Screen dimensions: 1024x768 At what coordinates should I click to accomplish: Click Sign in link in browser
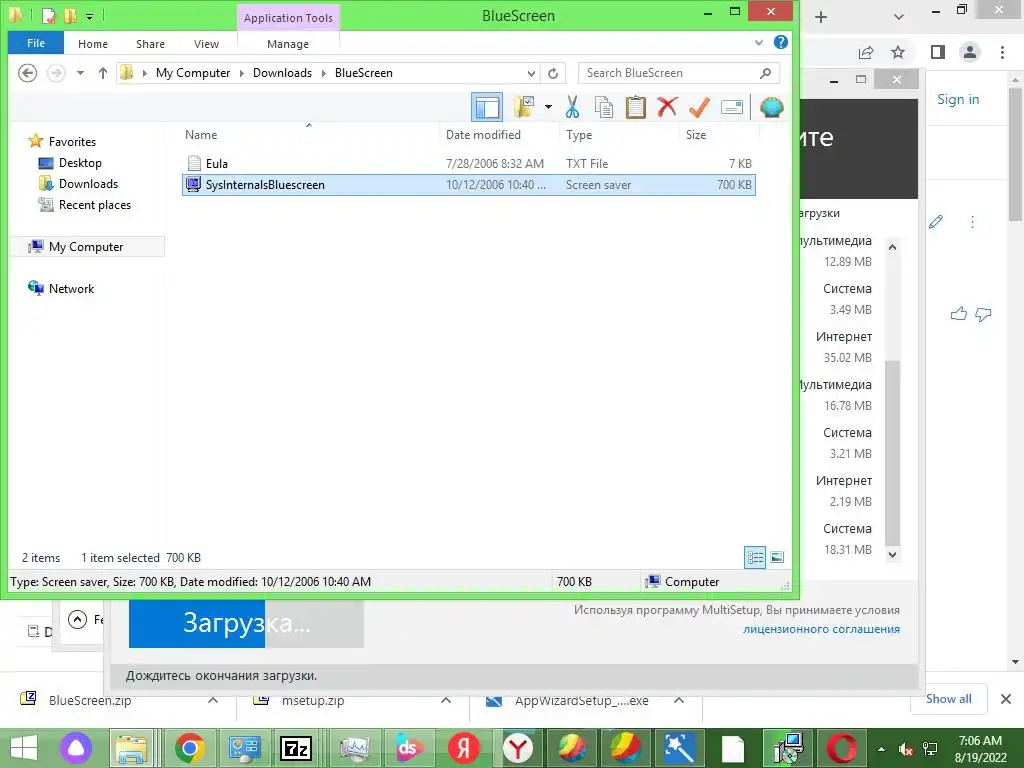pyautogui.click(x=958, y=99)
